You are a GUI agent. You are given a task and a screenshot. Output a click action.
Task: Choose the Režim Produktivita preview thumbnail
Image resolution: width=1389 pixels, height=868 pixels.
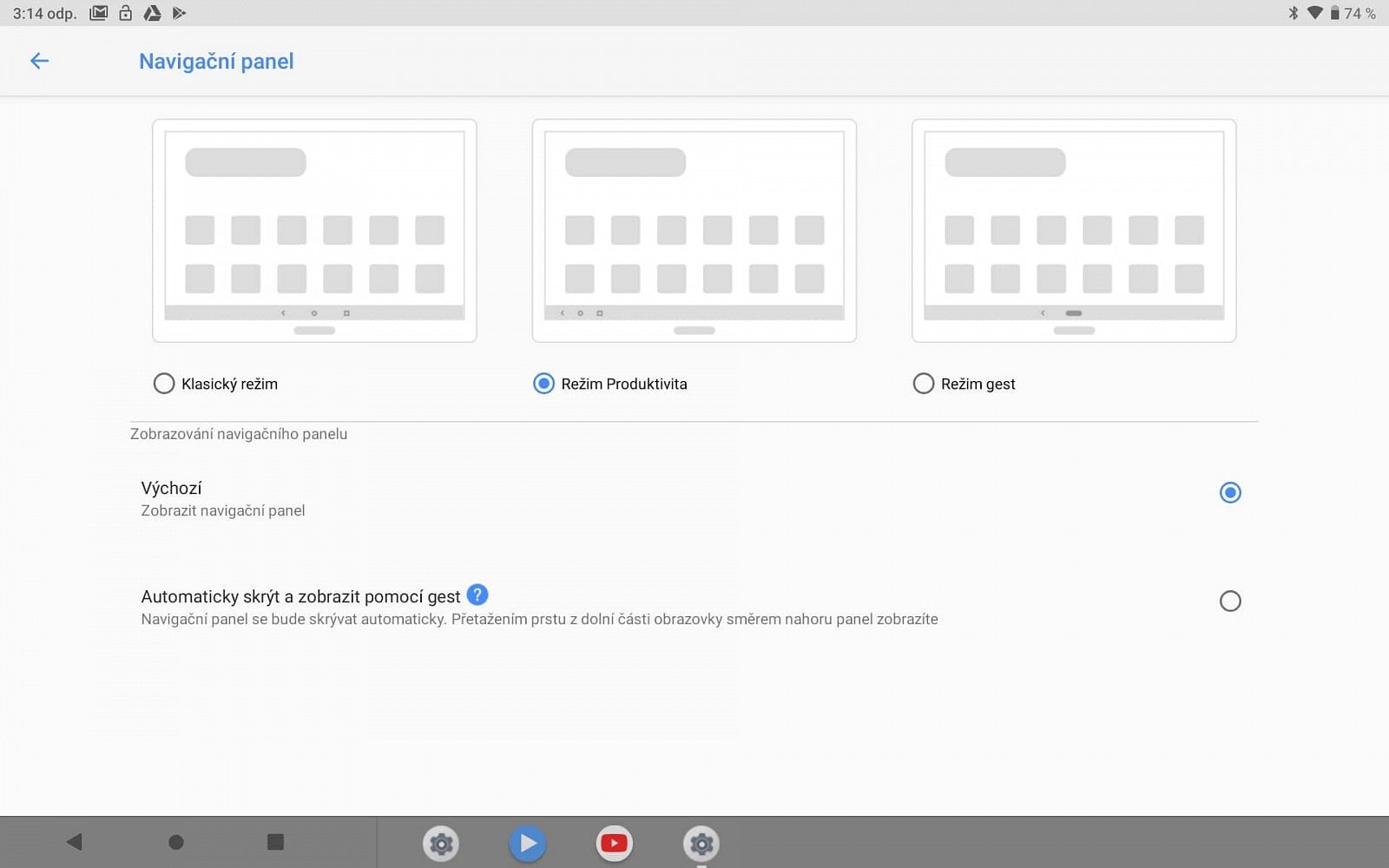point(694,231)
